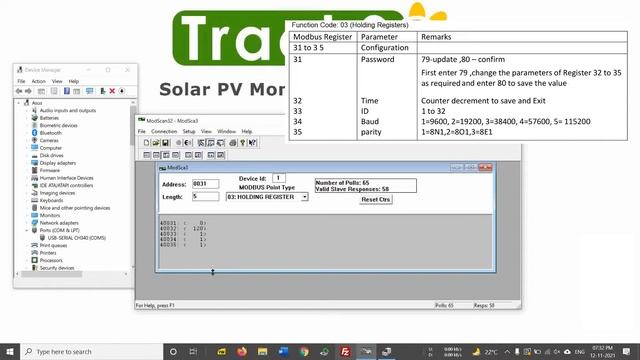Screen dimensions: 640x360
Task: Open the ModScan Setup menu
Action: click(189, 131)
